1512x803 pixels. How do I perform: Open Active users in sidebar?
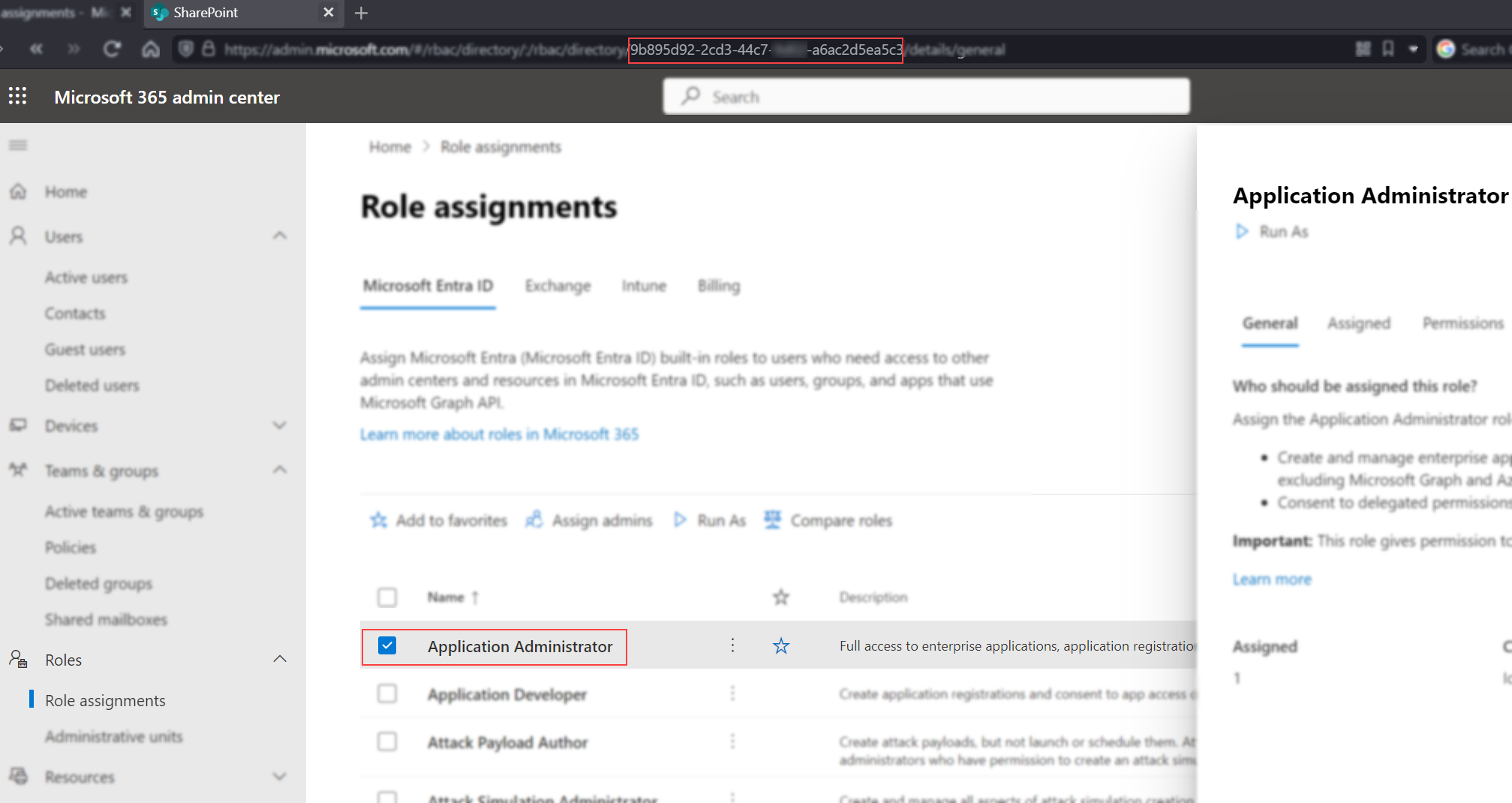point(86,278)
